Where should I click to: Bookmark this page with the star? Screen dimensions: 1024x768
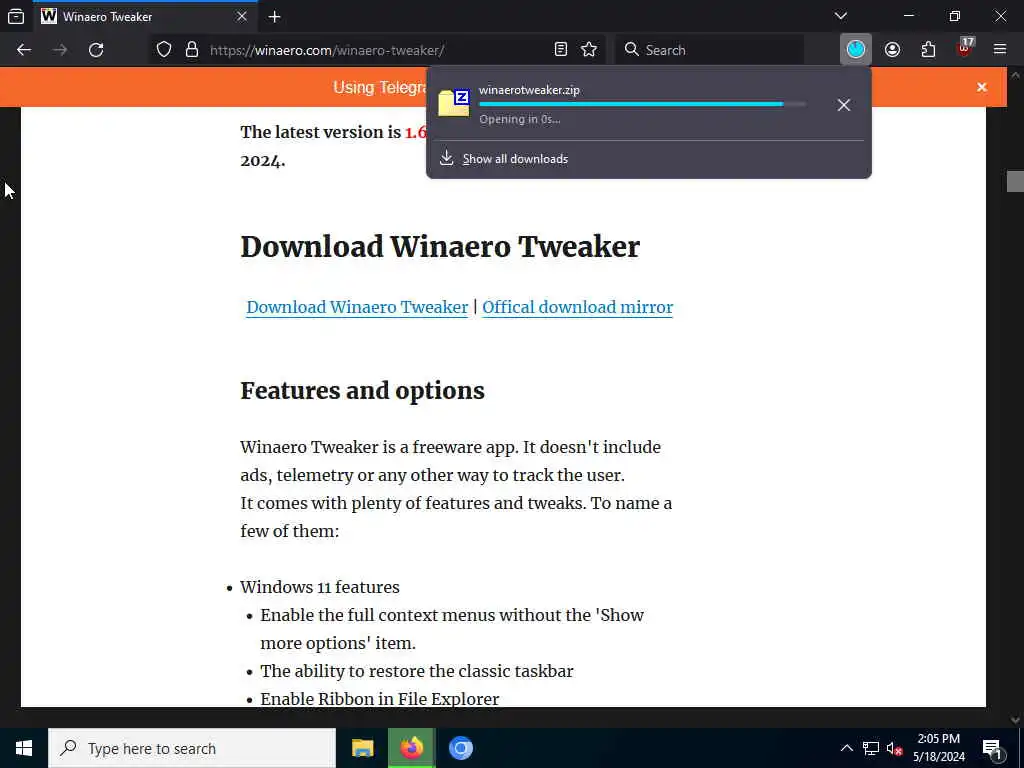coord(589,50)
